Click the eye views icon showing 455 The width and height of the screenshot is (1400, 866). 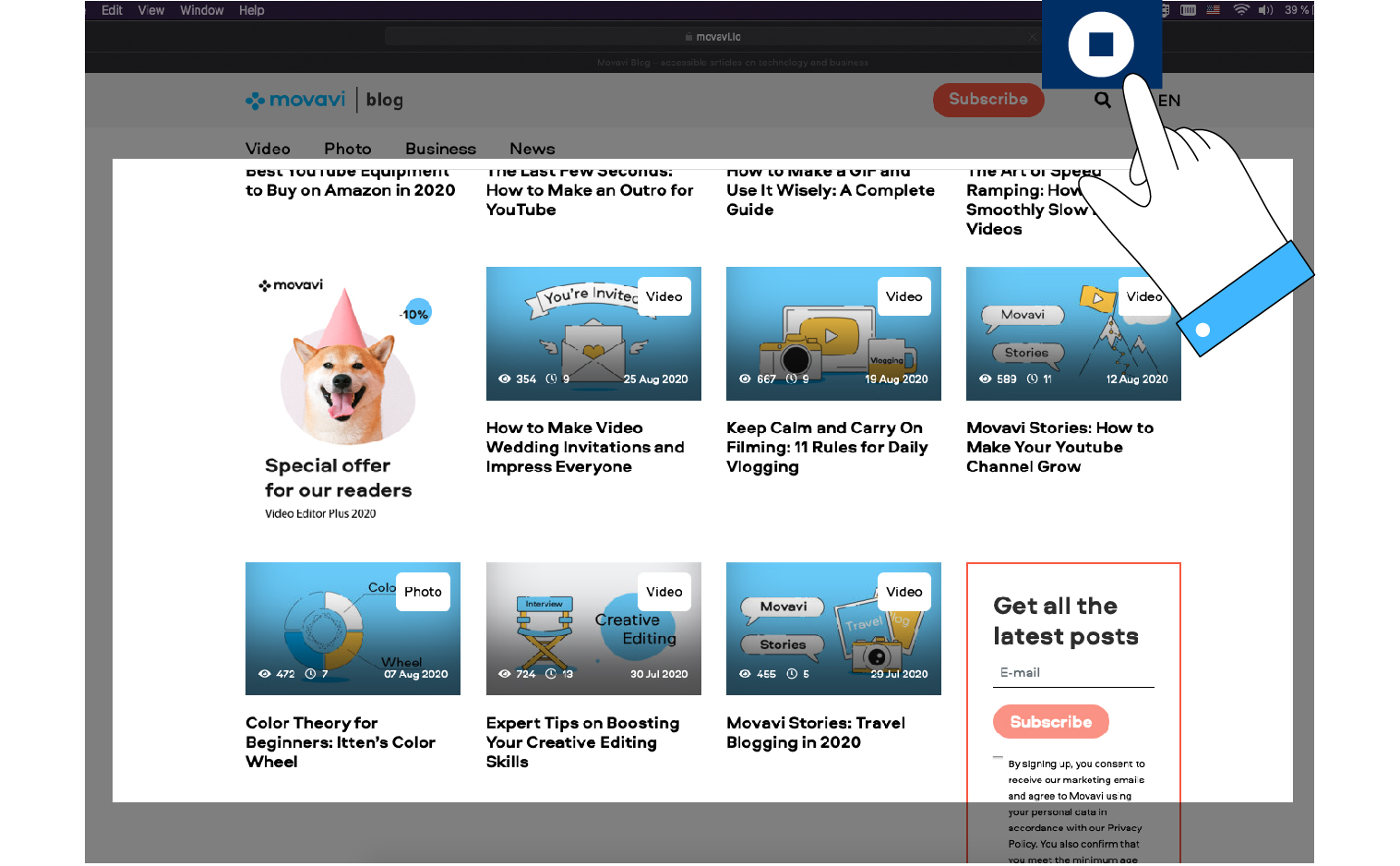745,674
